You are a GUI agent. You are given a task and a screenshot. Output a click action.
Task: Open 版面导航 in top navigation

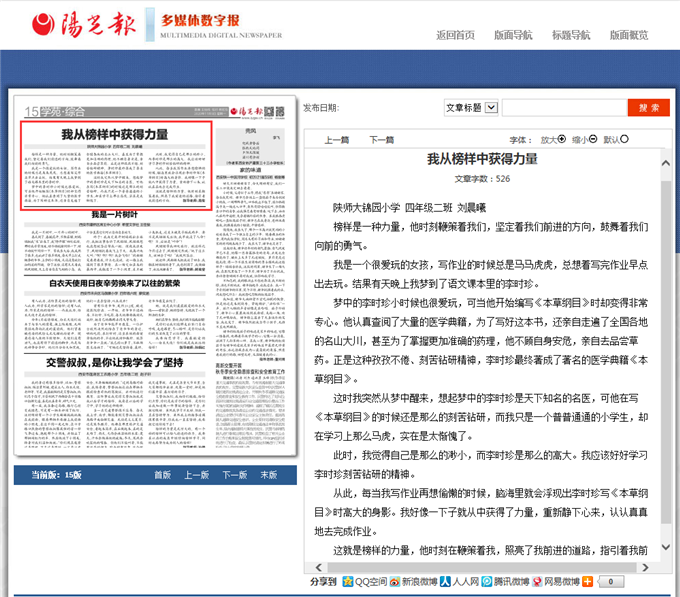[x=513, y=35]
